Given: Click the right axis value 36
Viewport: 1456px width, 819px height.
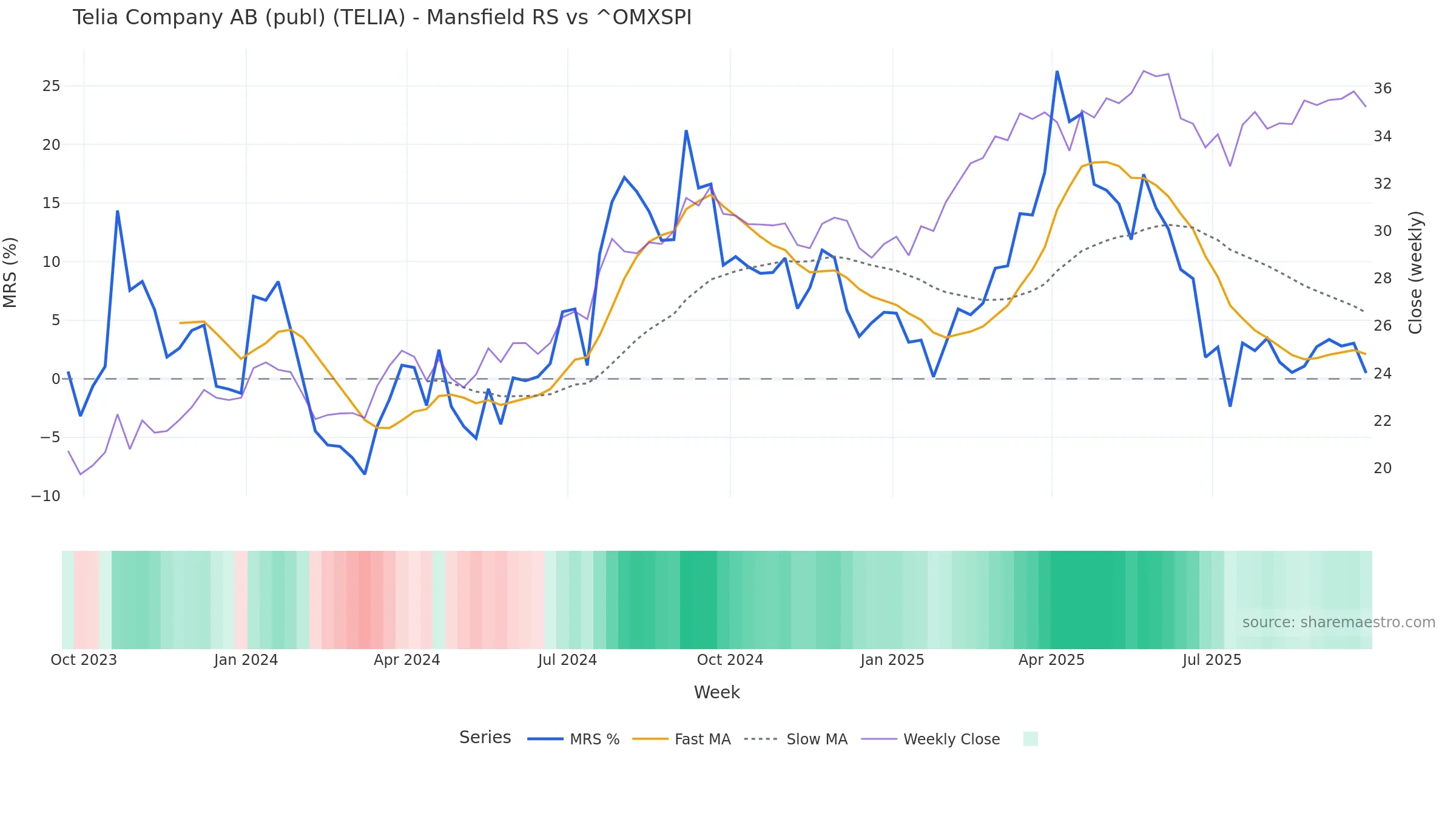Looking at the screenshot, I should [1383, 89].
